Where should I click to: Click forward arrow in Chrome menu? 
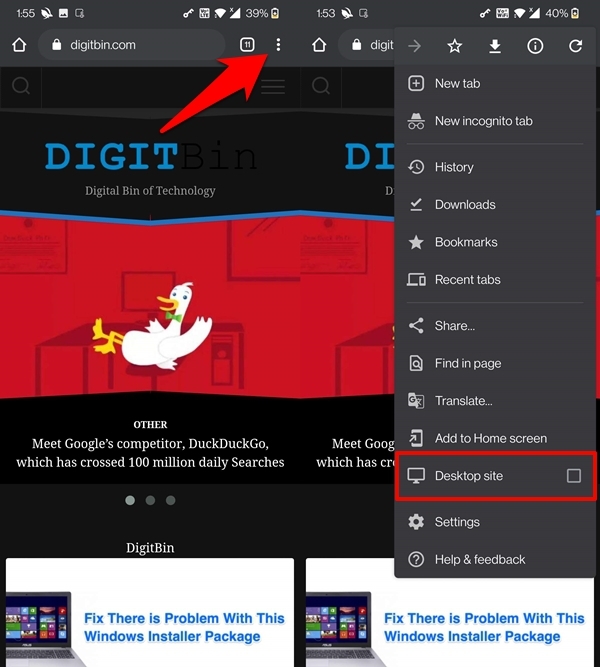[414, 46]
